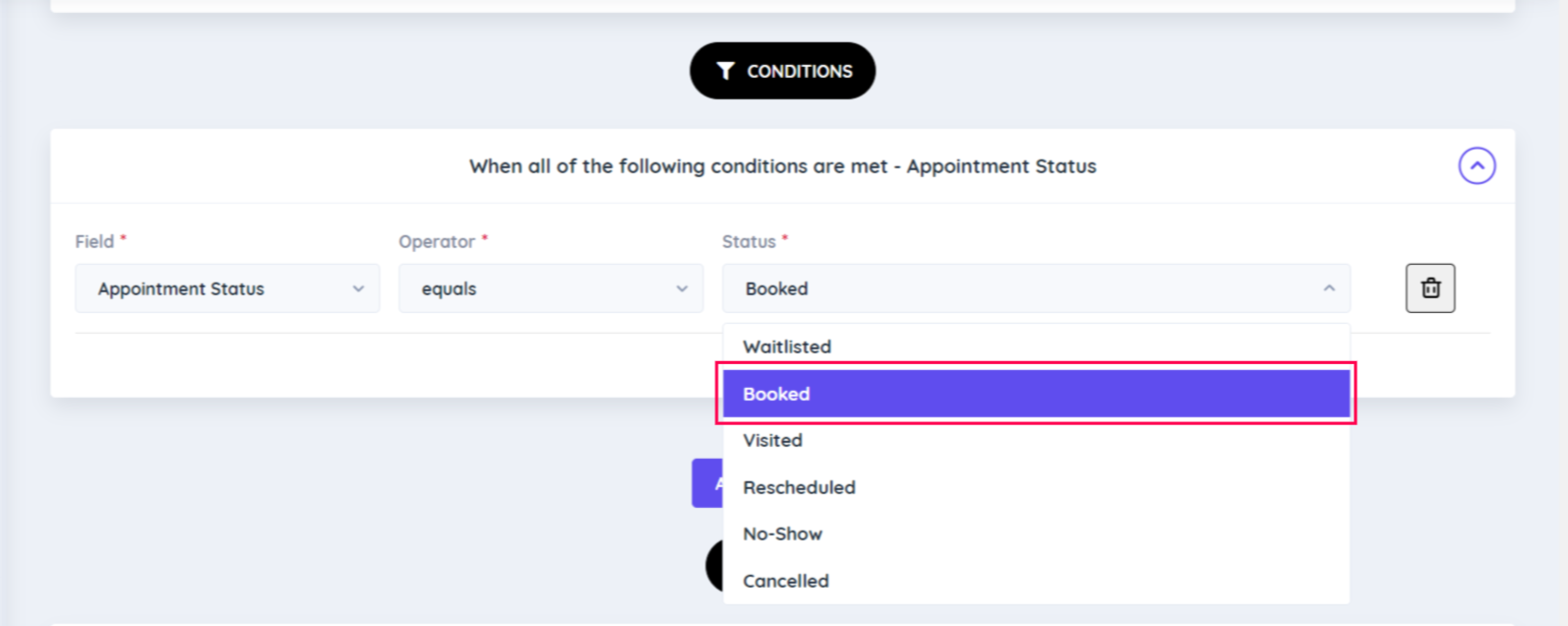Close the Status dropdown showing Booked
Image resolution: width=1568 pixels, height=626 pixels.
pyautogui.click(x=1035, y=288)
